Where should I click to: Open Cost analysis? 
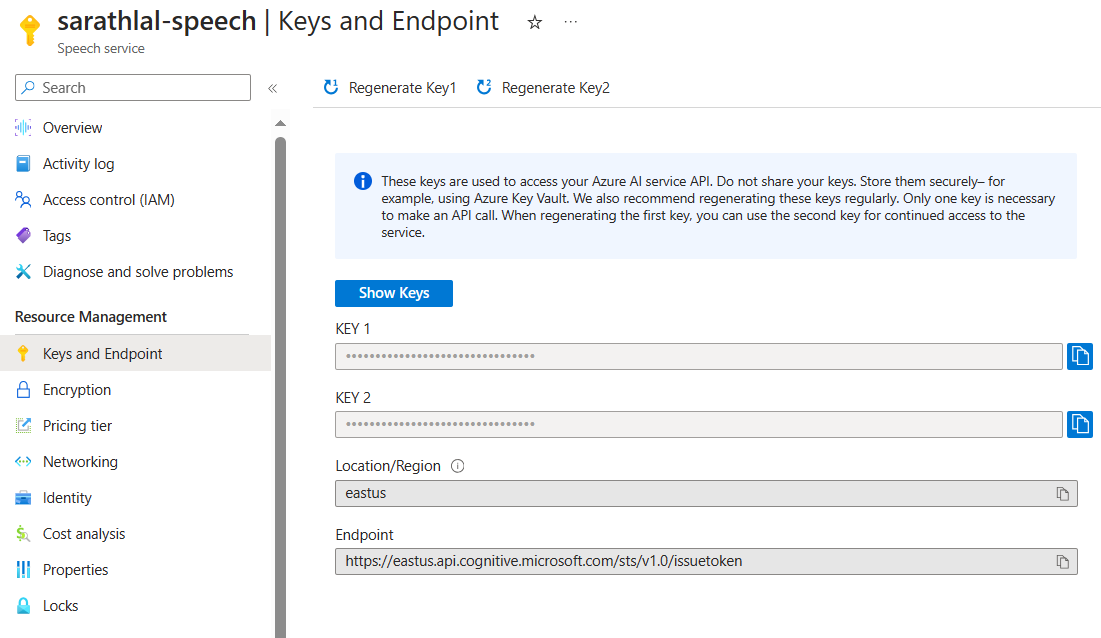click(x=86, y=533)
